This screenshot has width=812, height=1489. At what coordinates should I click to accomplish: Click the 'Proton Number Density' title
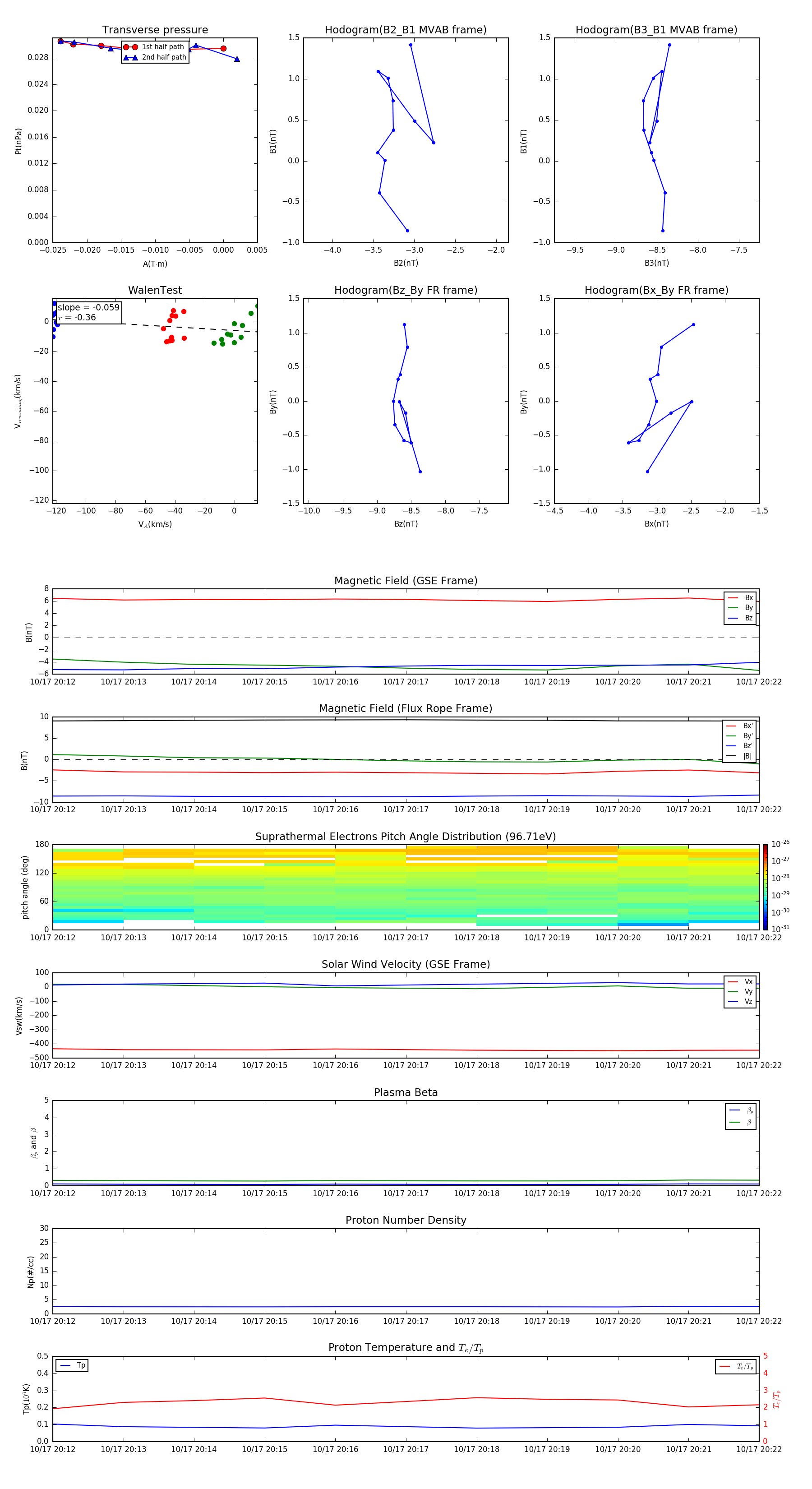tap(406, 1220)
